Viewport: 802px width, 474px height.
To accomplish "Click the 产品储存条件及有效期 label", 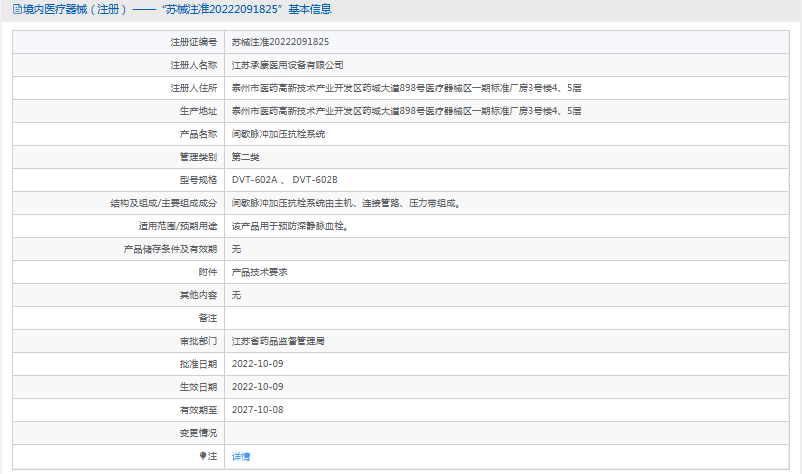I will pos(170,249).
